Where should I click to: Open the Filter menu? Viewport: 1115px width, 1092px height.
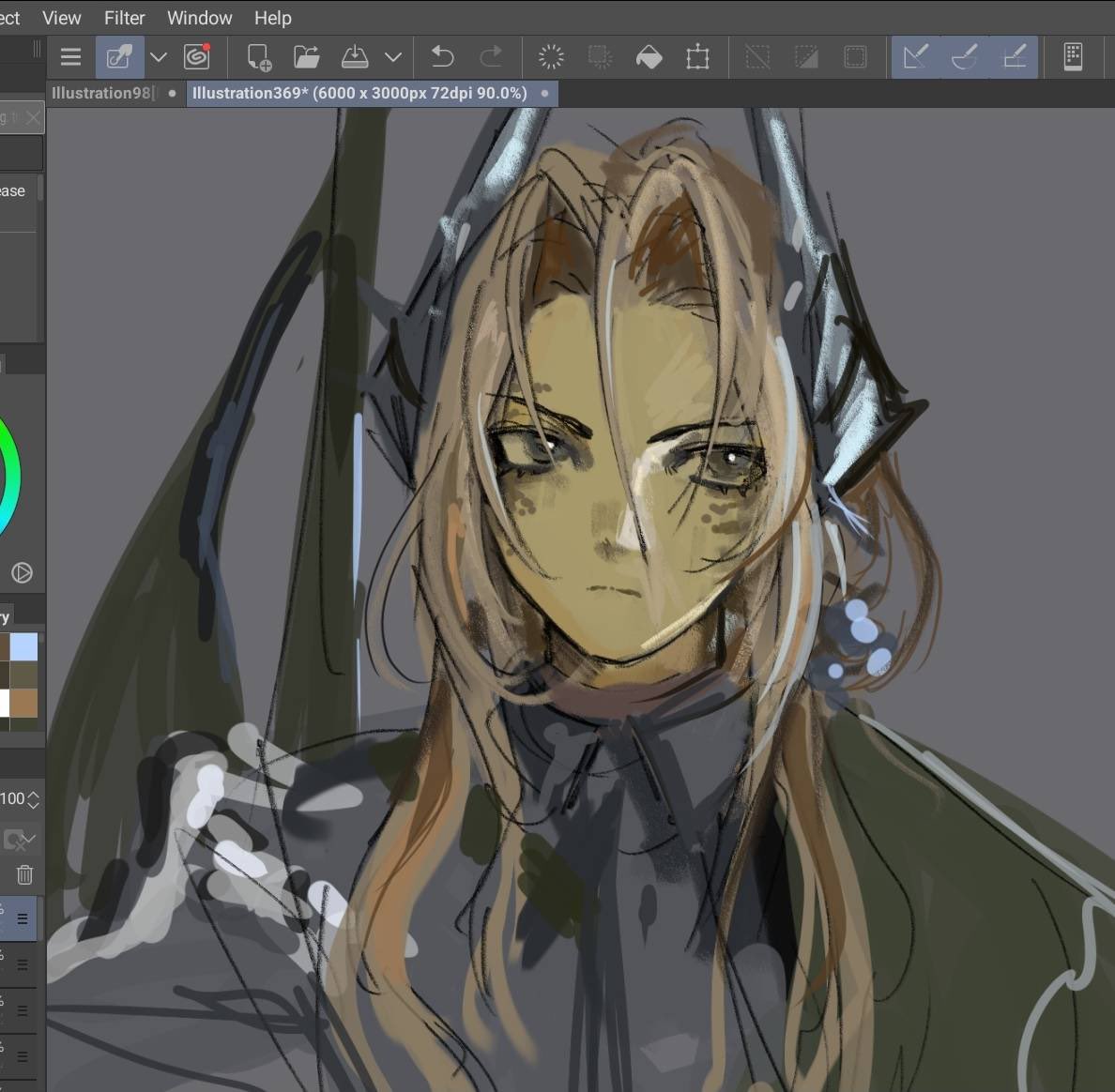[x=125, y=18]
